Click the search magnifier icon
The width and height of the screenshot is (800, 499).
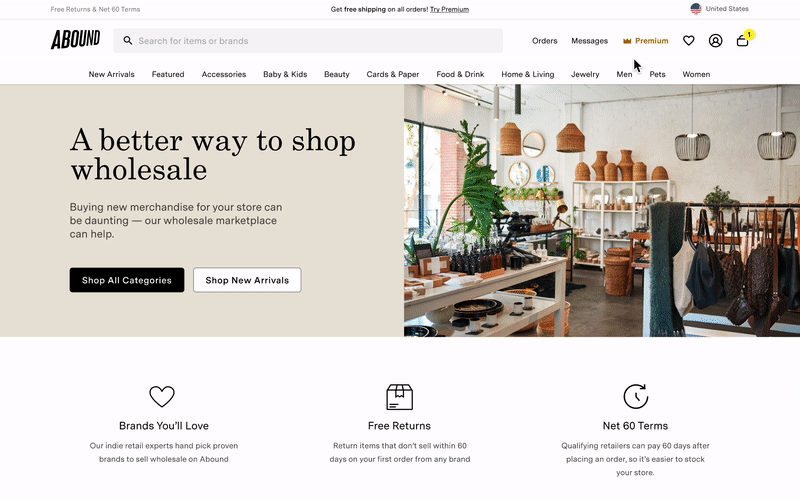click(128, 40)
